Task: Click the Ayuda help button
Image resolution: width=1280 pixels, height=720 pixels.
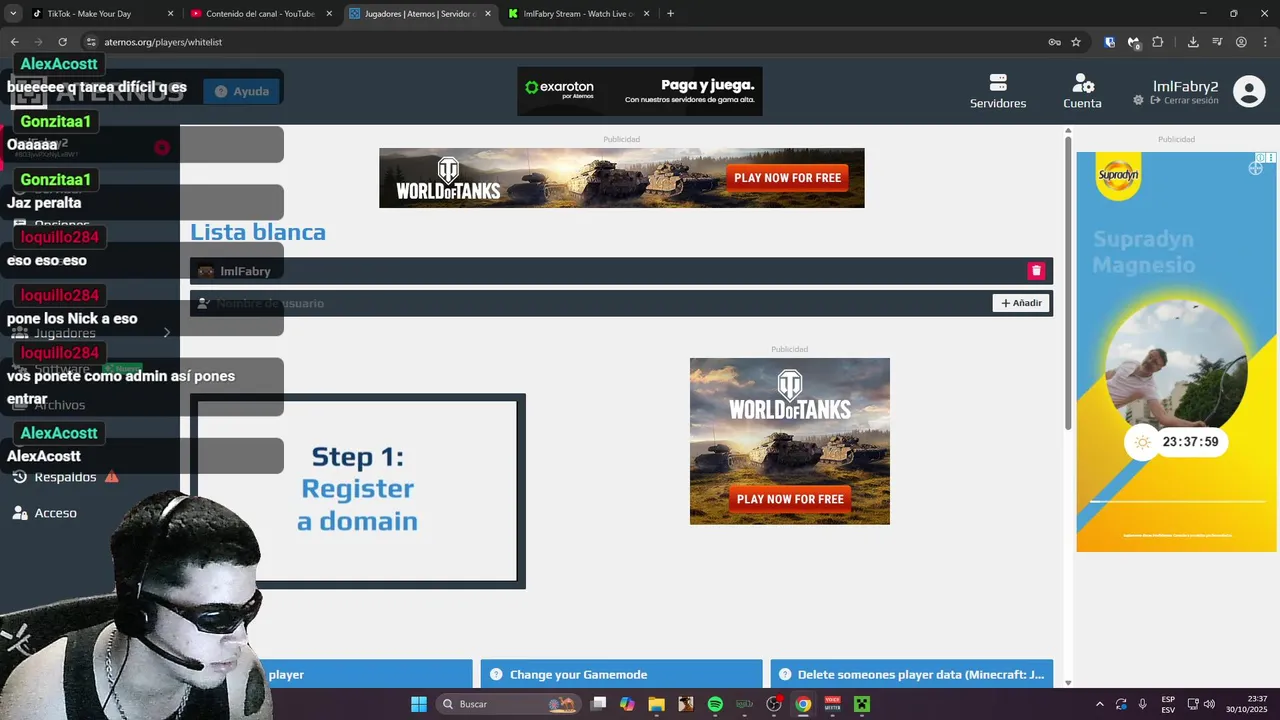Action: 242,91
